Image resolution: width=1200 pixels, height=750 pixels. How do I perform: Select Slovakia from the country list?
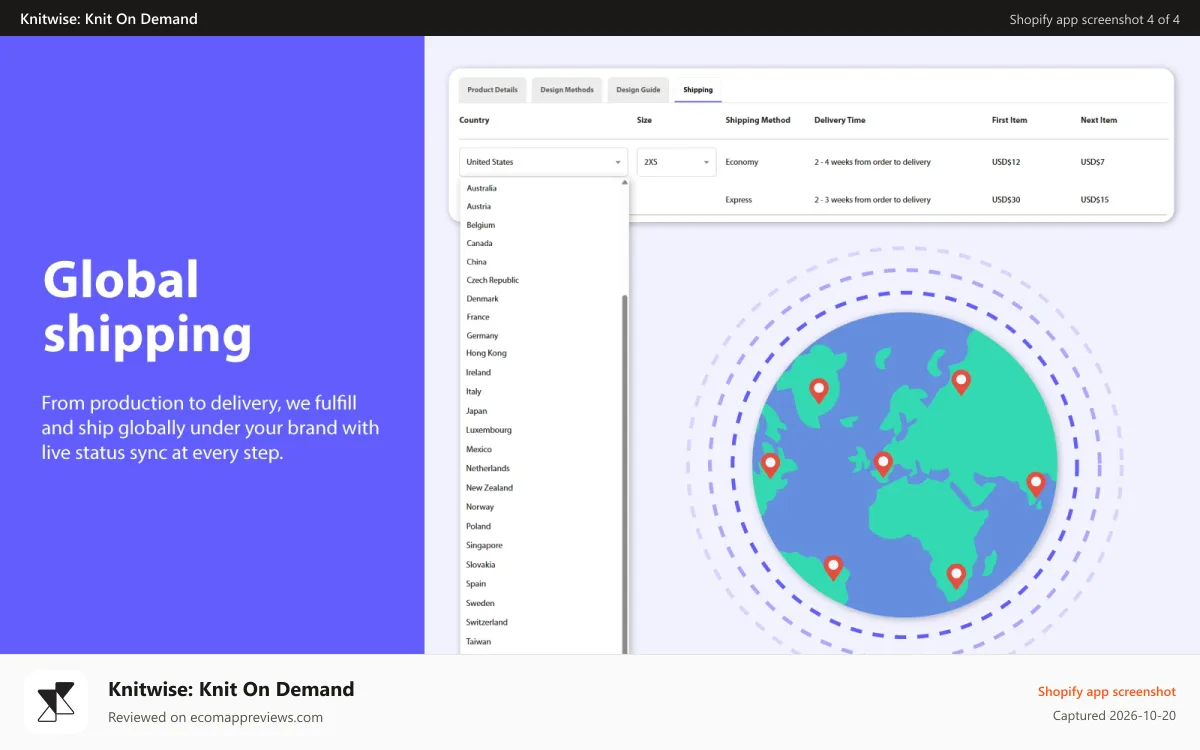click(481, 564)
